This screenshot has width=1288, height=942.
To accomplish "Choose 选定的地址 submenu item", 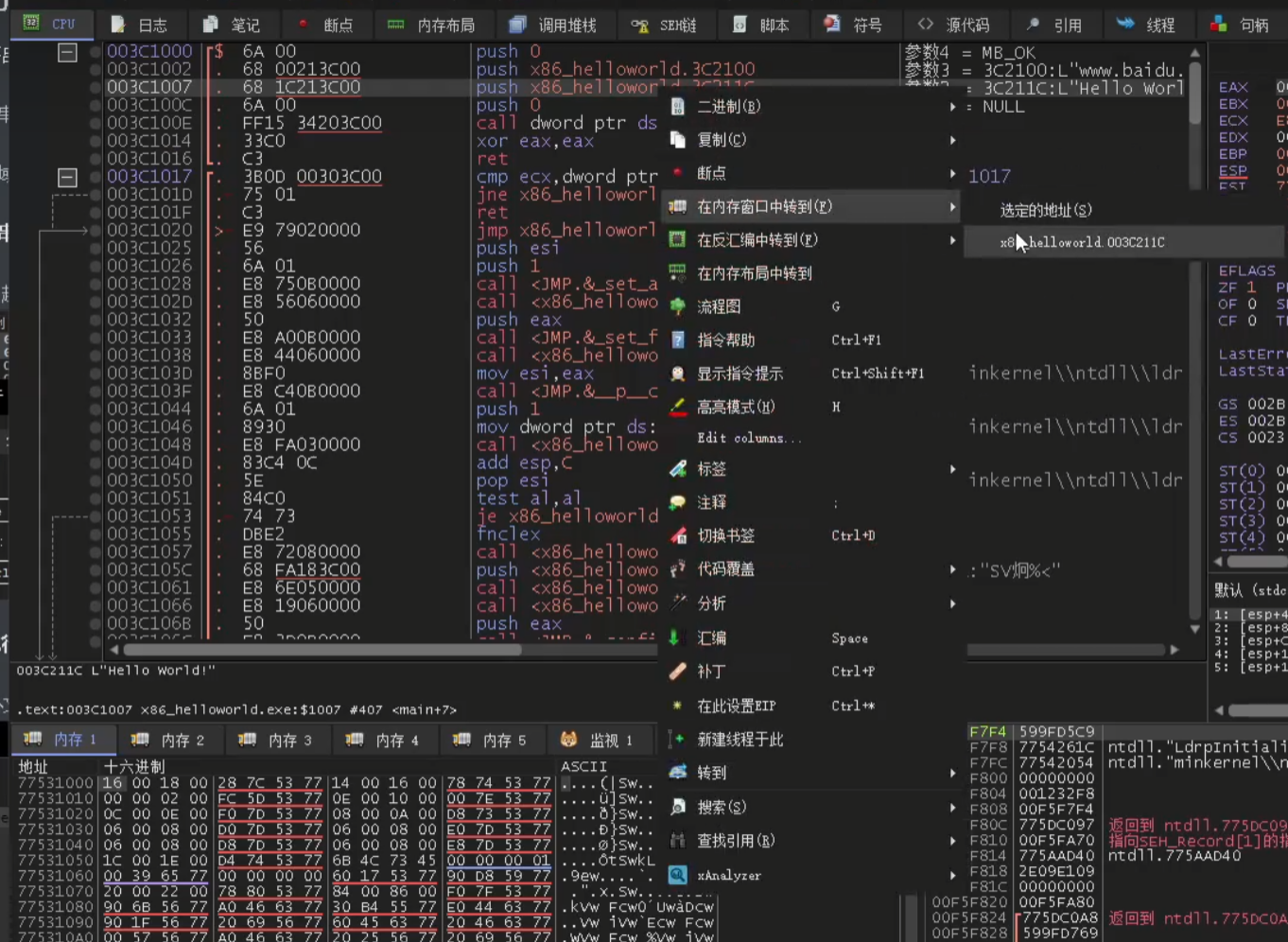I will (1123, 210).
